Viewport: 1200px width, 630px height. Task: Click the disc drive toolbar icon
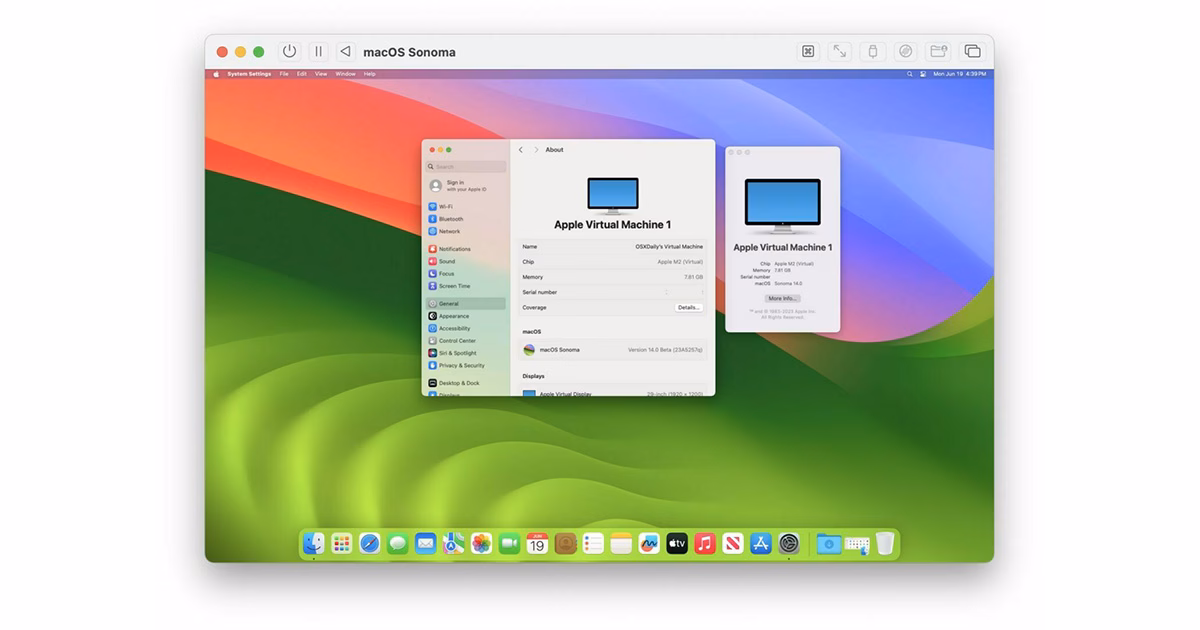tap(905, 51)
